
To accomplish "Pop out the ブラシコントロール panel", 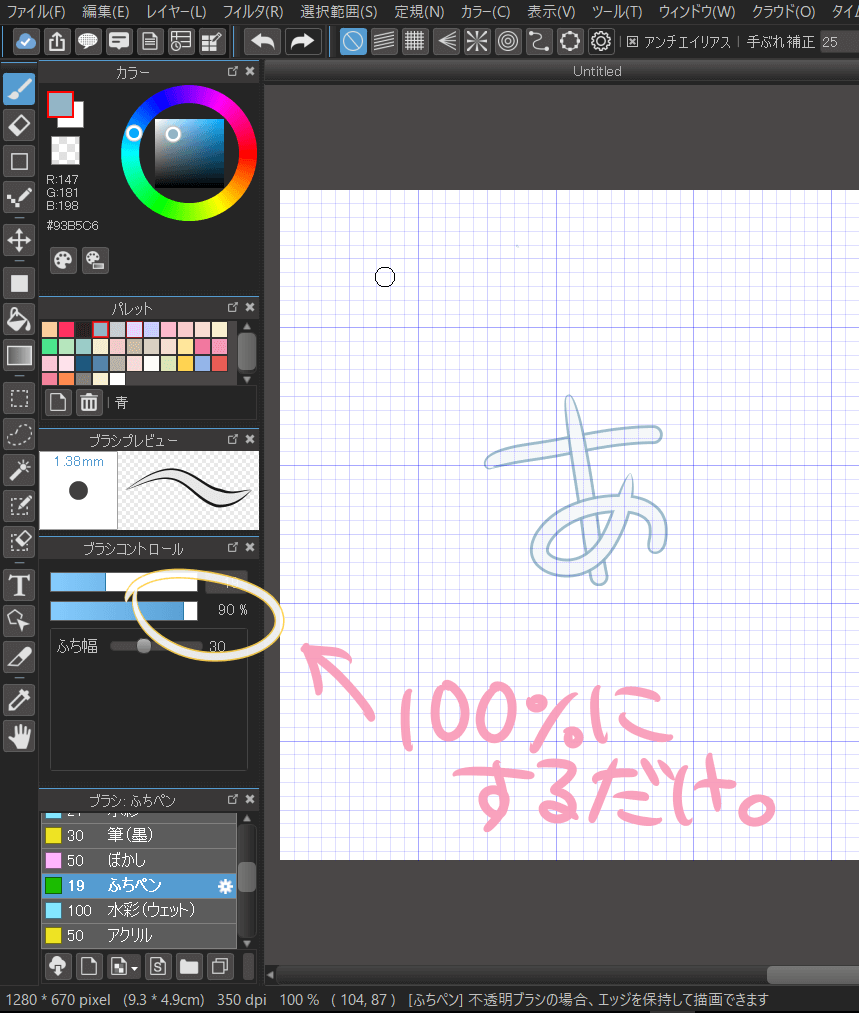I will click(233, 547).
